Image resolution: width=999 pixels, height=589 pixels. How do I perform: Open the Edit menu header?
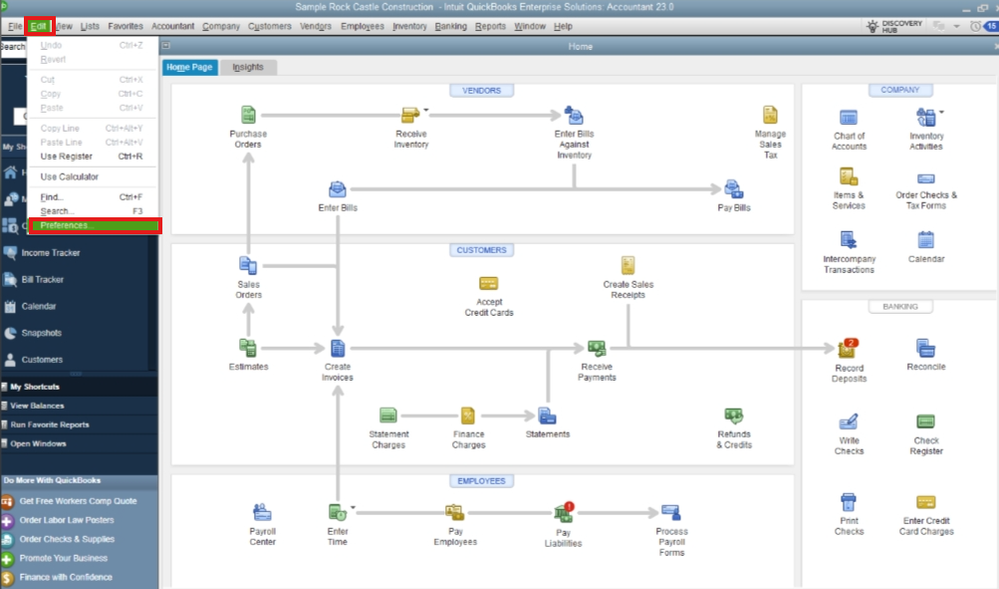coord(39,26)
